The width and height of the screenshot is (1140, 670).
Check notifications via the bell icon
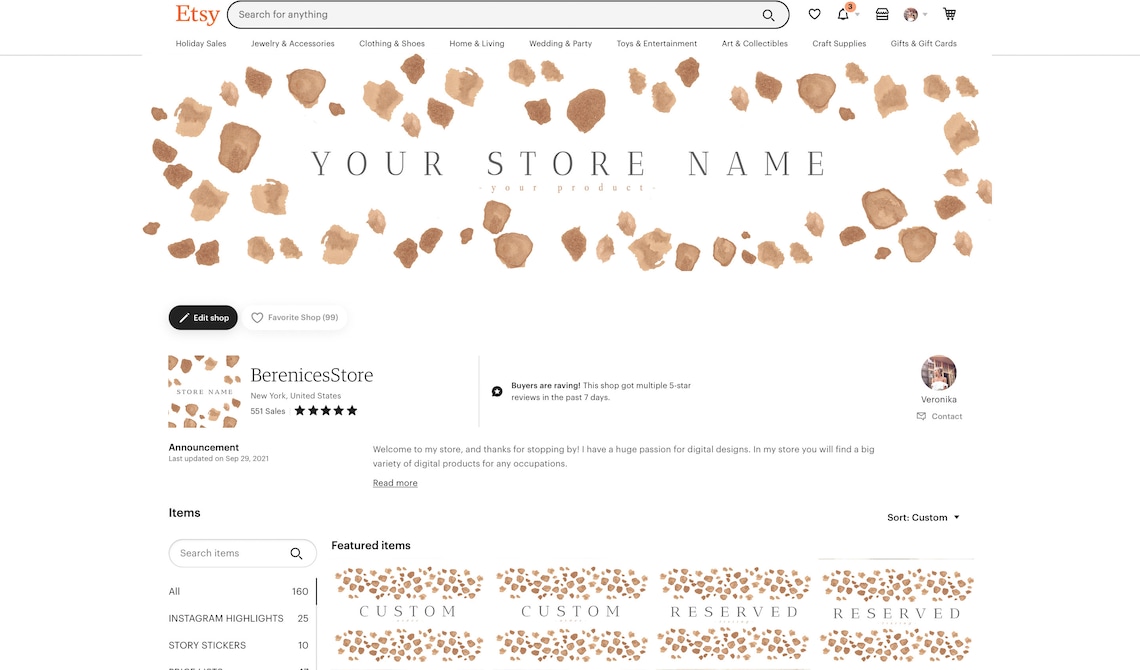coord(842,14)
